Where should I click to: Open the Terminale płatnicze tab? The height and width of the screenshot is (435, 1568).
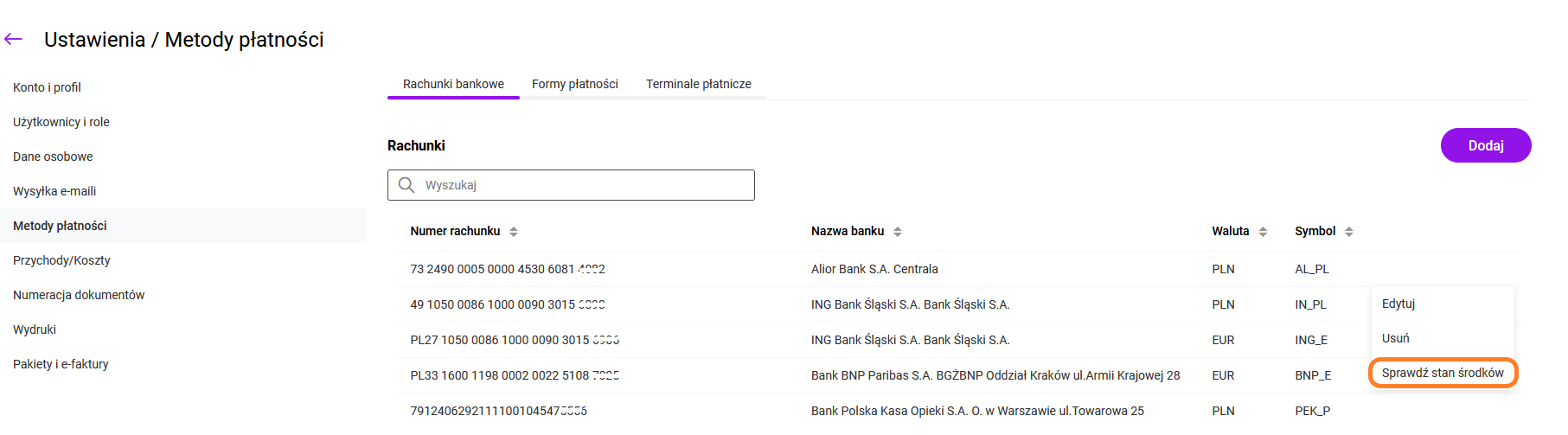(698, 84)
